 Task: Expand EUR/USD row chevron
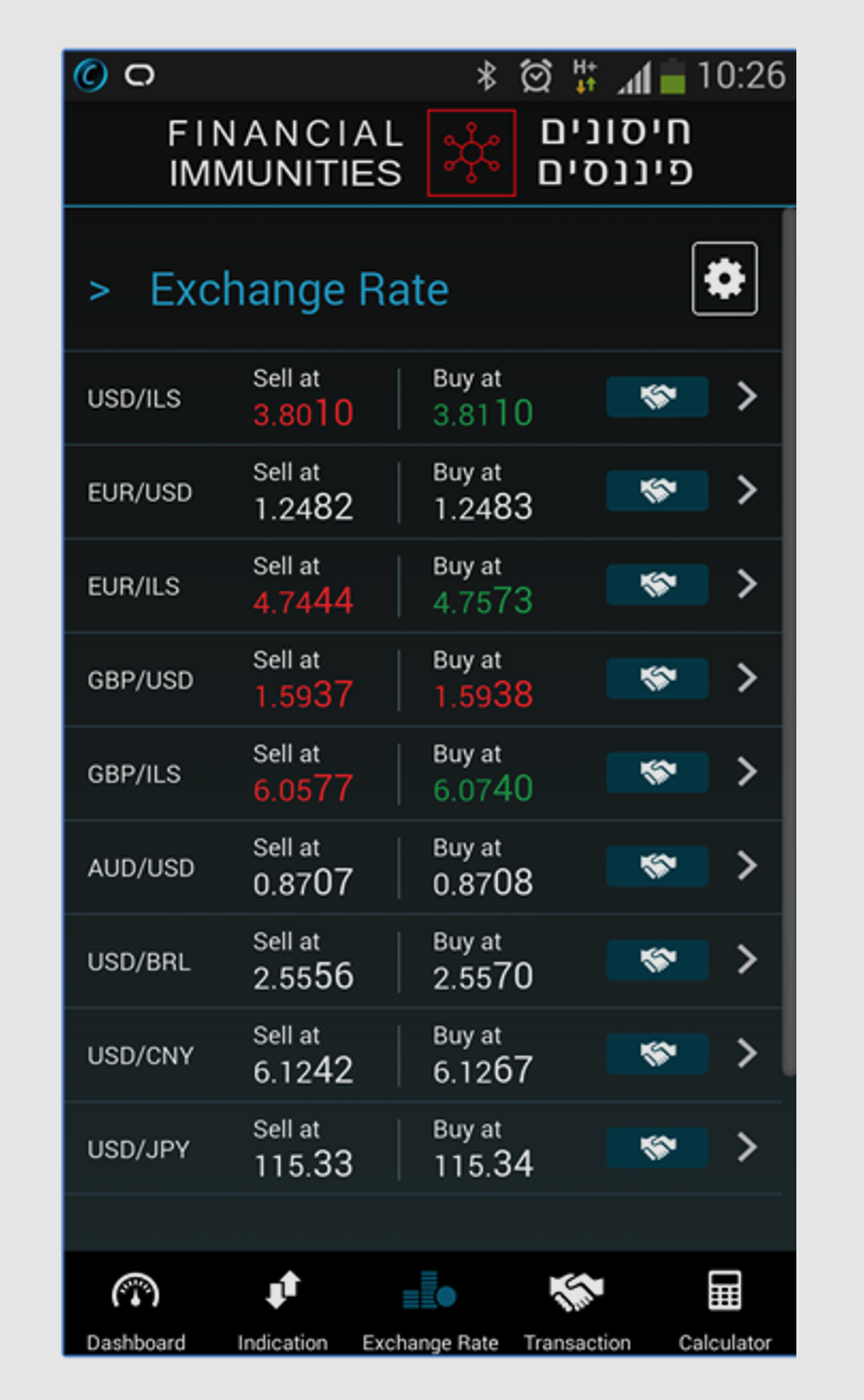pos(746,489)
